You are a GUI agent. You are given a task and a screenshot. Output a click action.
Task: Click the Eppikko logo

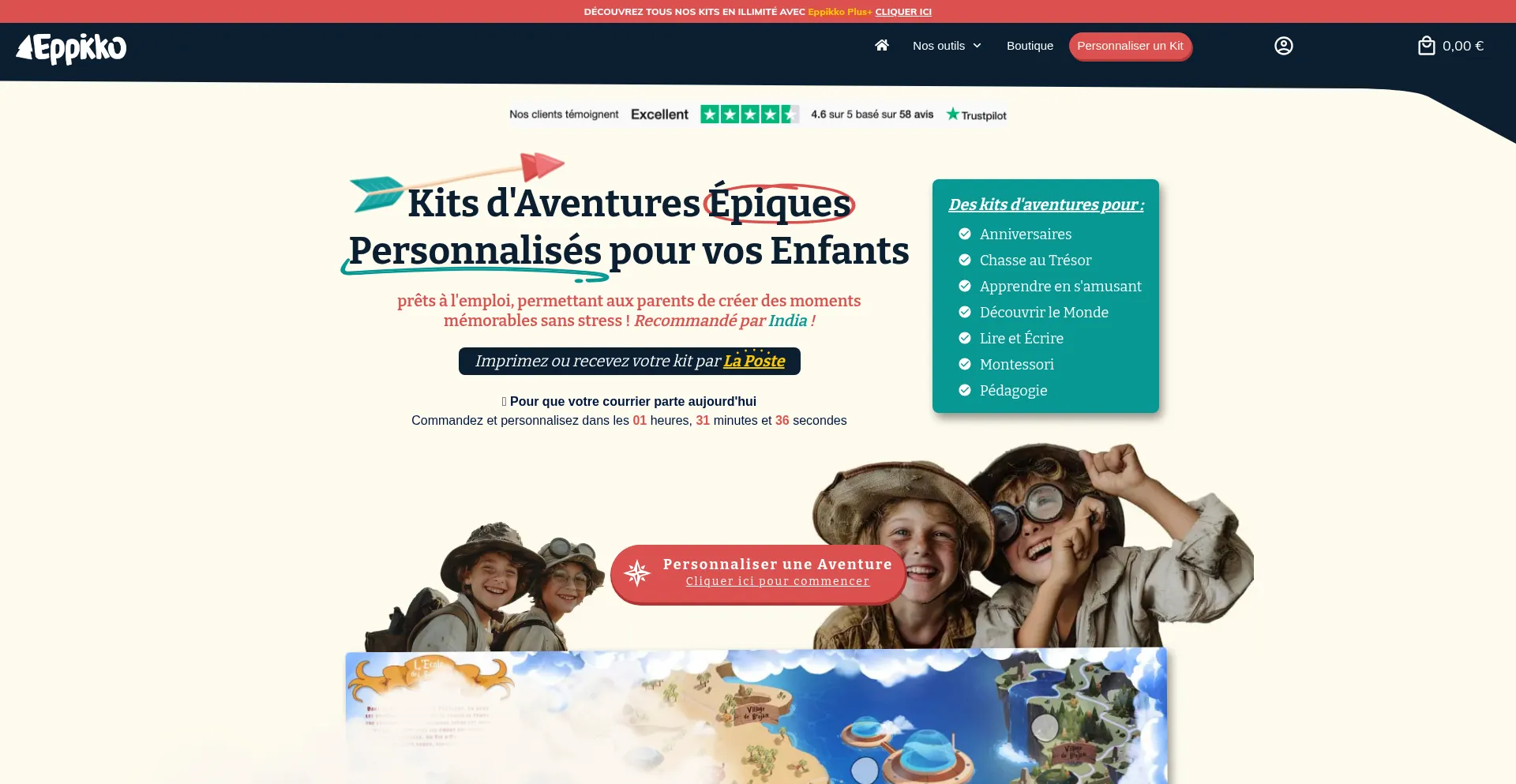71,48
